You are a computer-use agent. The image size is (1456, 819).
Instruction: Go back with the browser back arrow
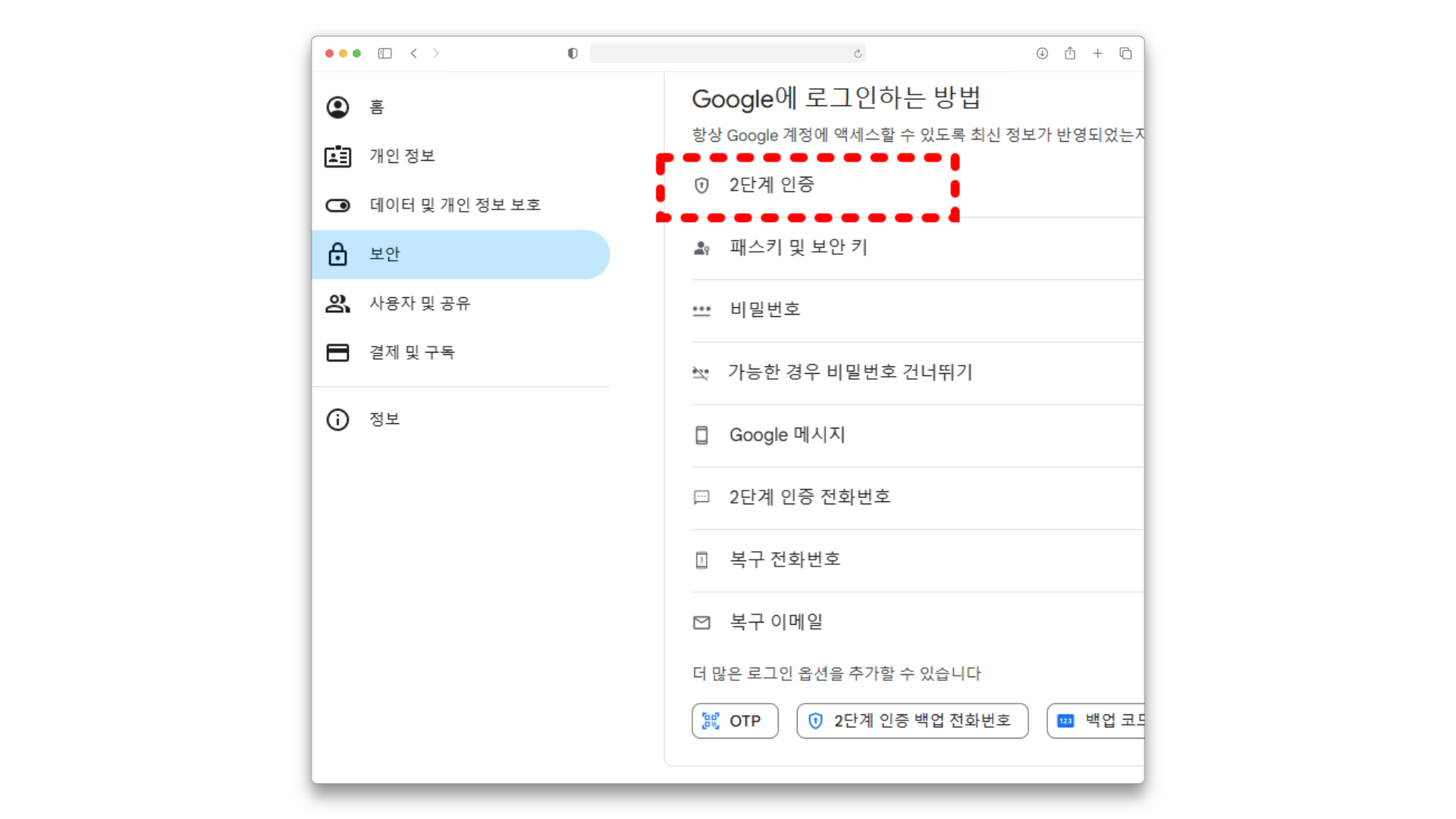(x=414, y=53)
